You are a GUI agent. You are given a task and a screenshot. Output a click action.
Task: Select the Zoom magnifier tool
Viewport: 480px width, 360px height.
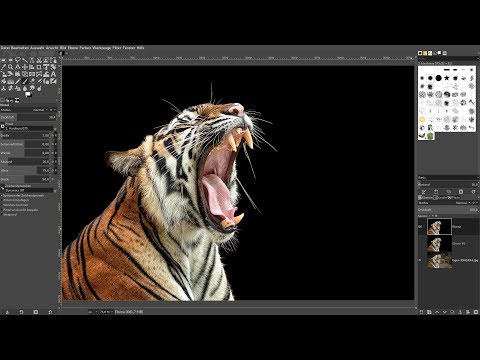10,67
